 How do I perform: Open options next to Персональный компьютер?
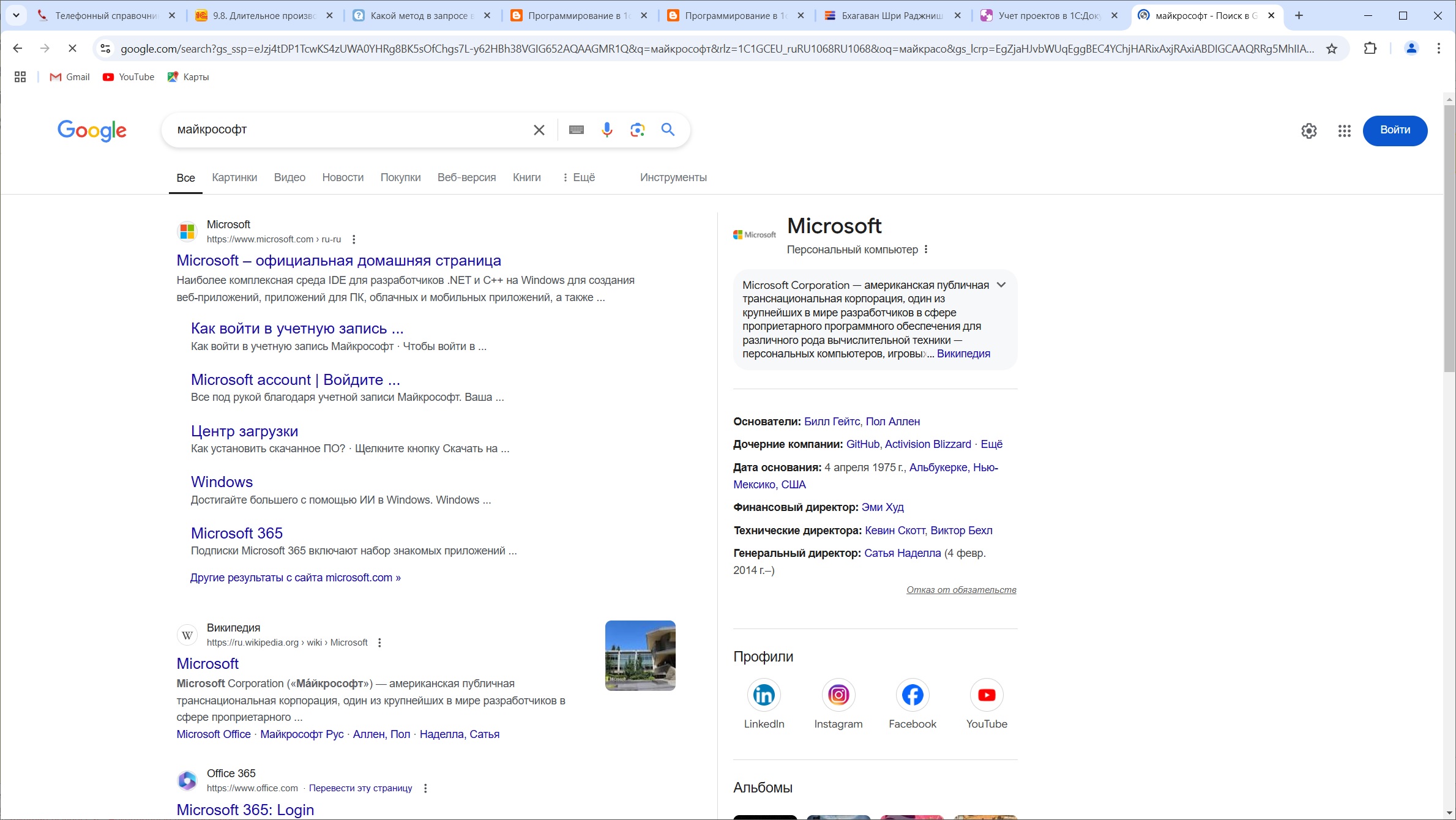926,250
